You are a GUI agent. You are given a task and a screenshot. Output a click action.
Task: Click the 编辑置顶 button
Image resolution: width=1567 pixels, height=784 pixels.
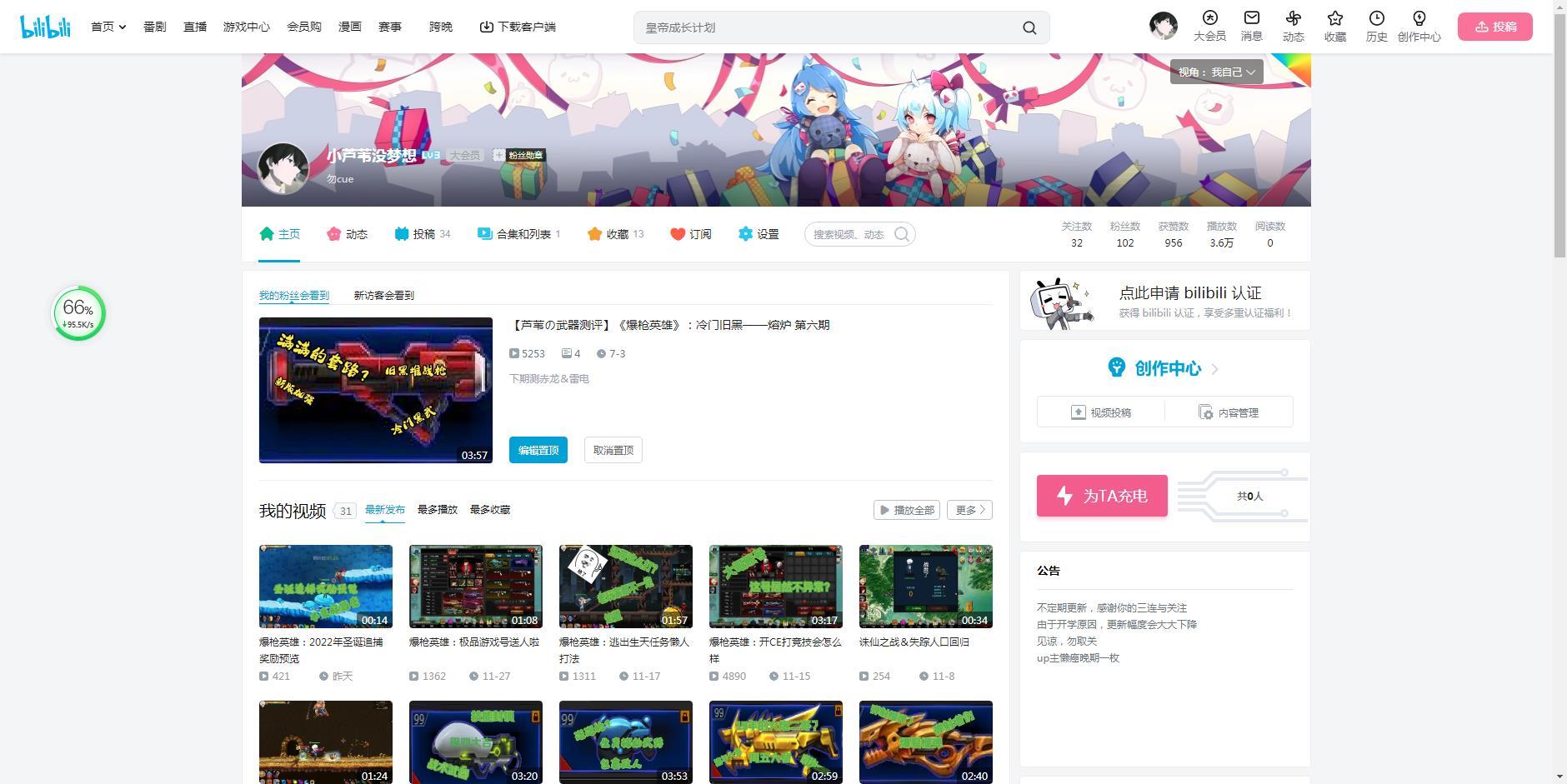pos(538,450)
